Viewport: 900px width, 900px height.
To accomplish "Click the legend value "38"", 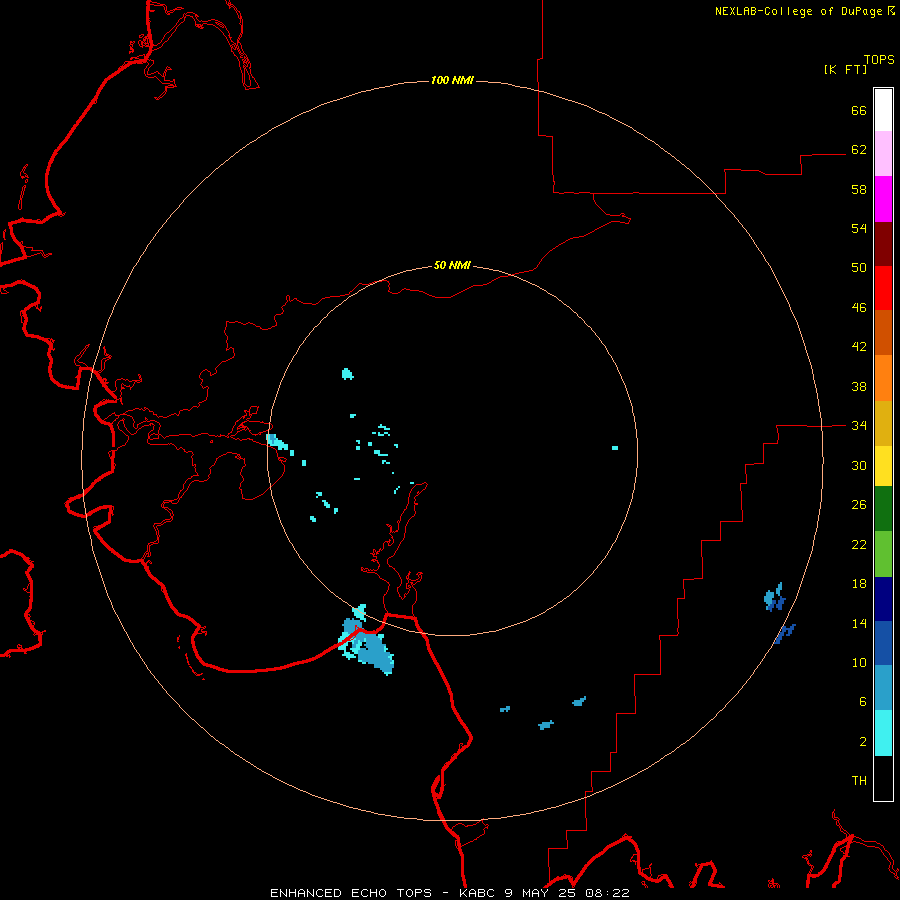I will 859,386.
